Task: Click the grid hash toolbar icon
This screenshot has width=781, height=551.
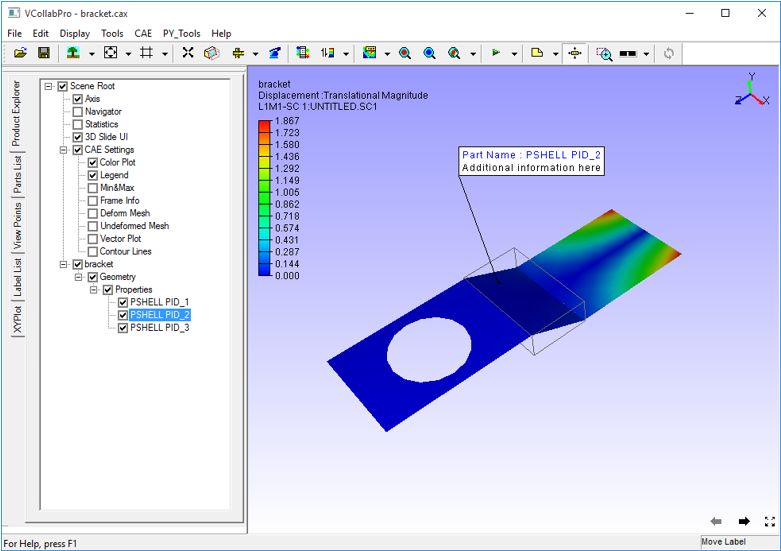Action: [146, 53]
